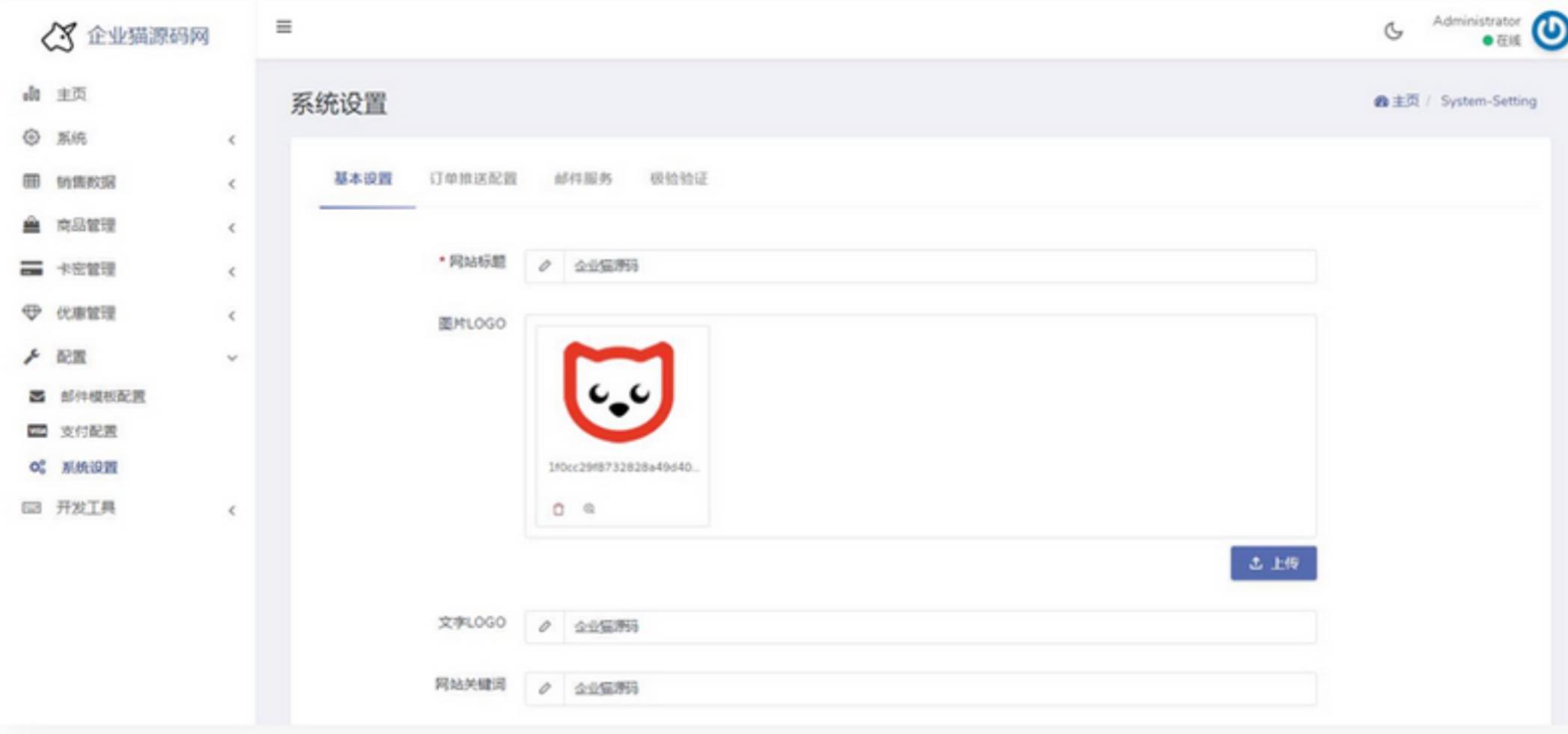
Task: Click the 上传 upload button
Action: (x=1273, y=563)
